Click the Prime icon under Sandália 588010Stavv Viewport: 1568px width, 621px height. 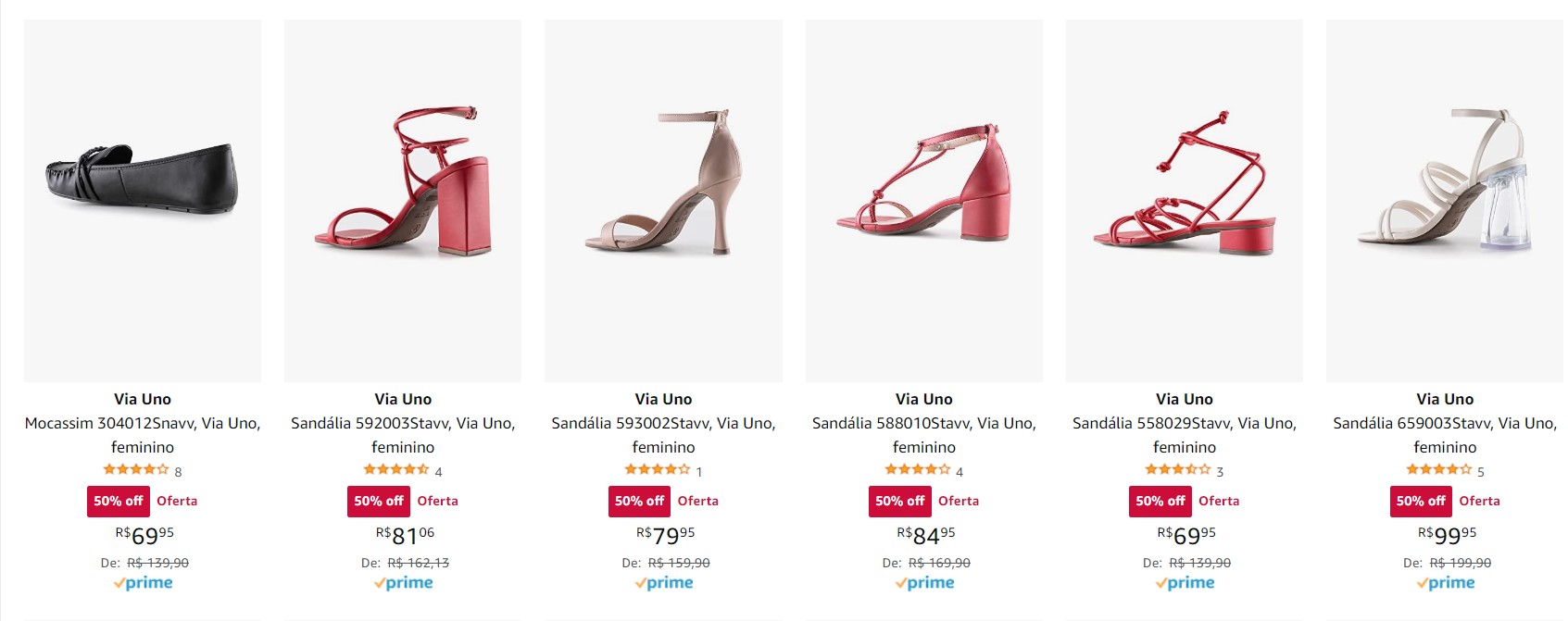tap(926, 582)
